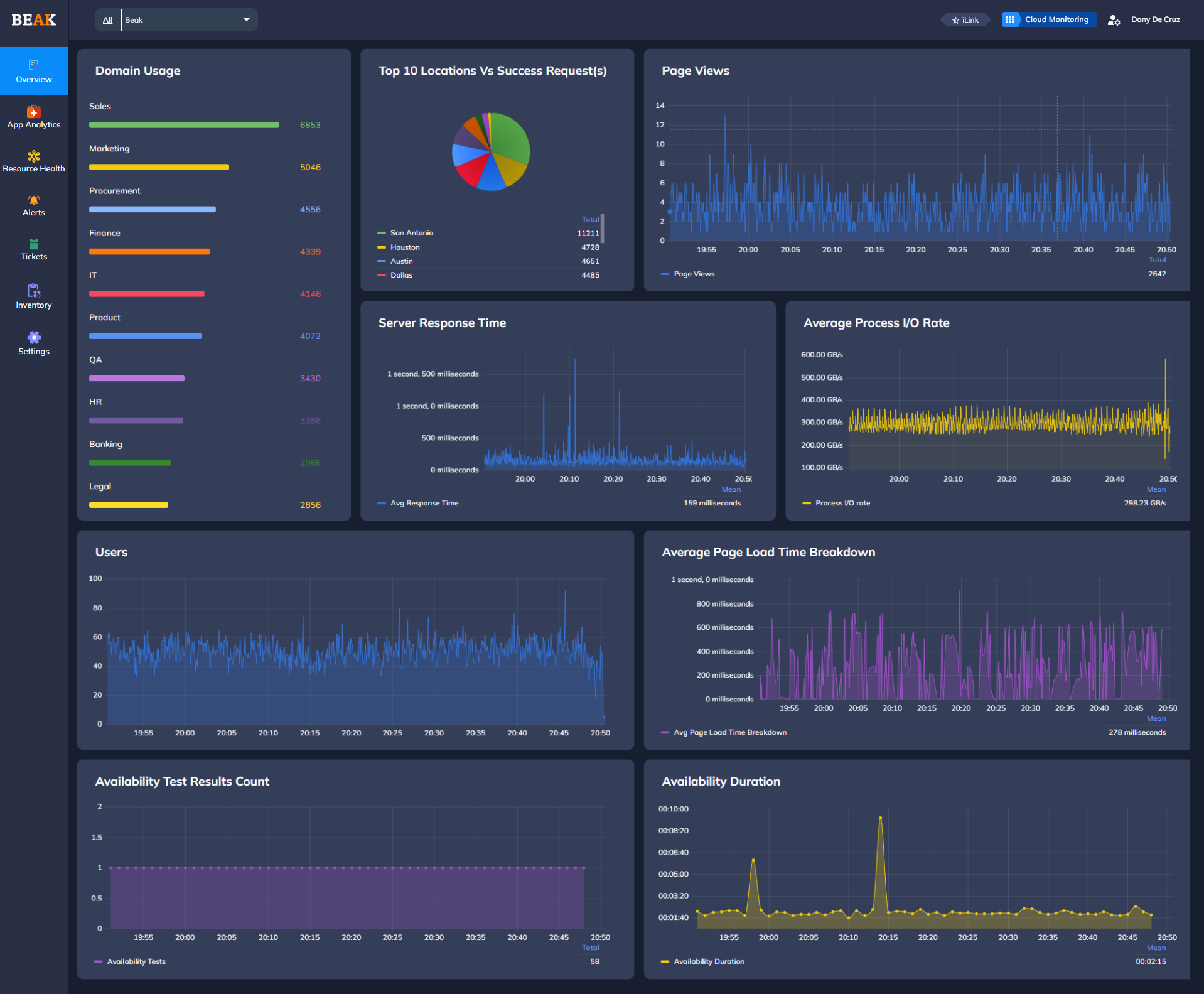Click the Banking value 2966
1204x994 pixels.
tap(310, 463)
